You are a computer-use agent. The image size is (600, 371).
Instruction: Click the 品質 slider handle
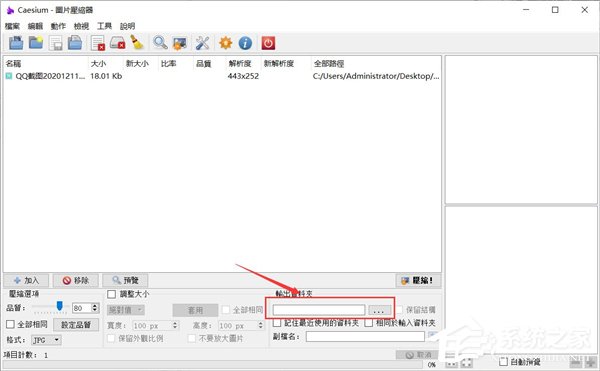59,306
